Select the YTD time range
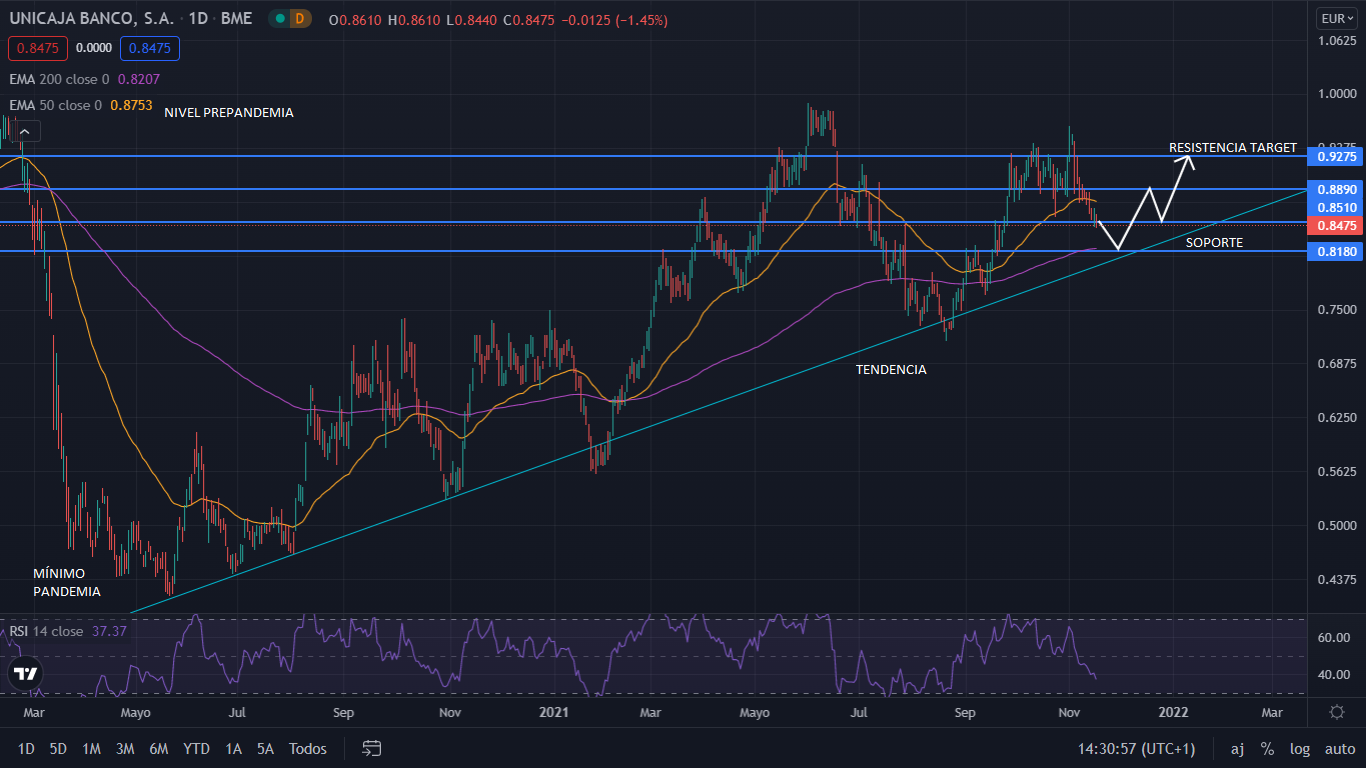Image resolution: width=1366 pixels, height=768 pixels. pyautogui.click(x=196, y=749)
